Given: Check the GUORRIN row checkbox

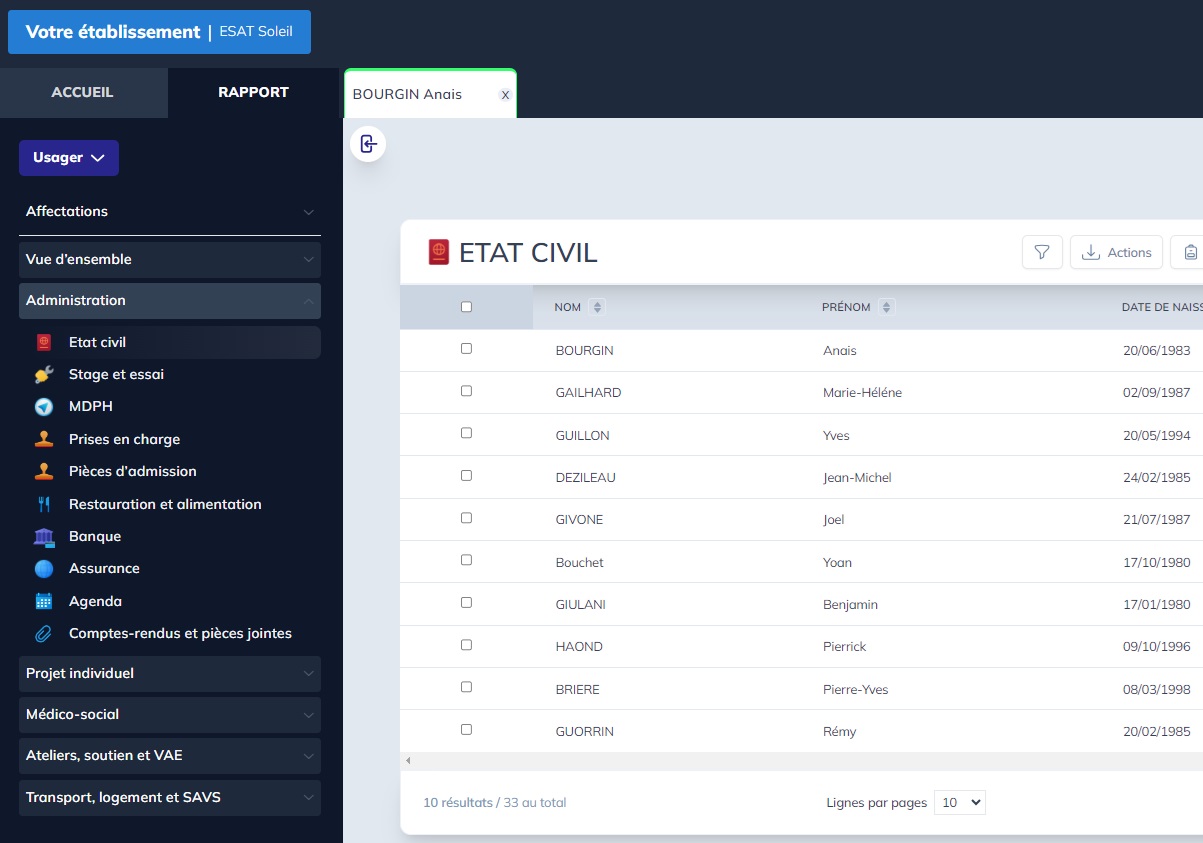Looking at the screenshot, I should 466,730.
